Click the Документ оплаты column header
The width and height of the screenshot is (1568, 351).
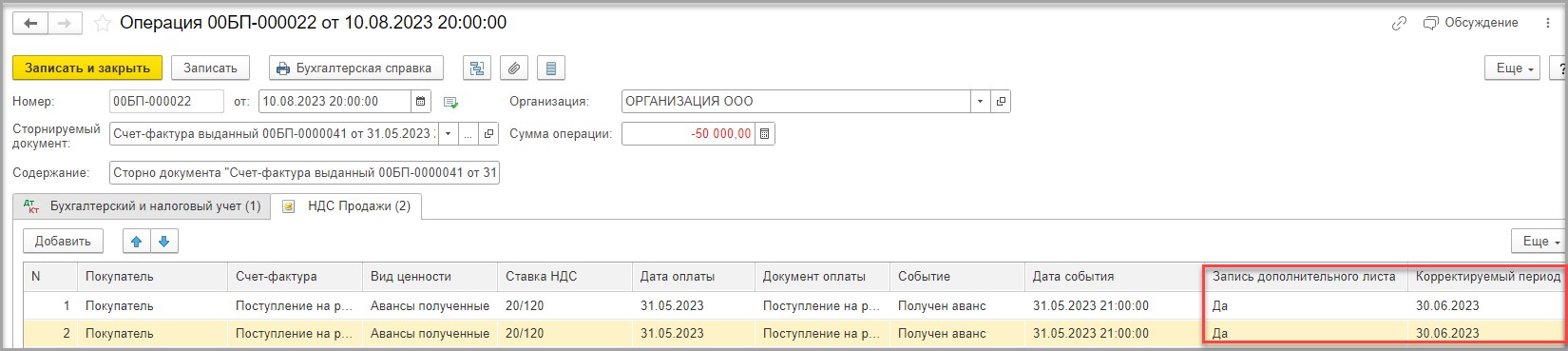[823, 277]
